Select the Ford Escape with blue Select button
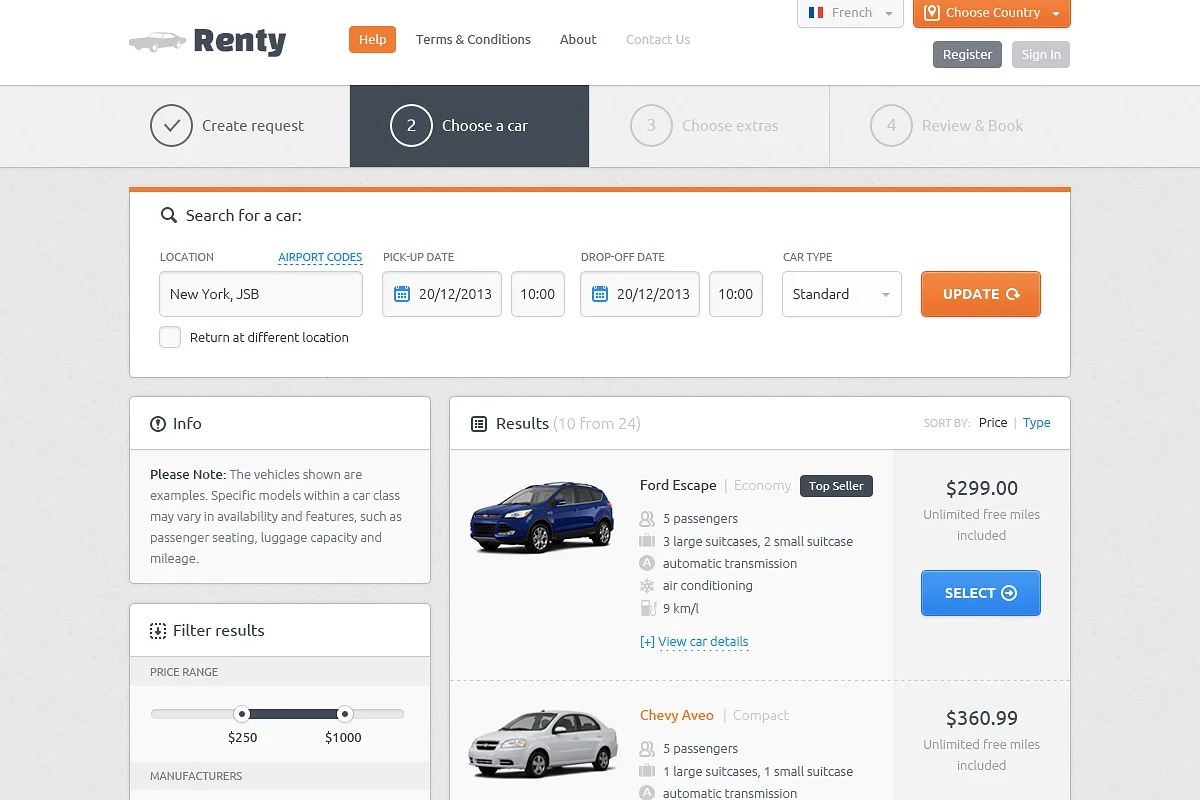The image size is (1200, 800). click(980, 593)
